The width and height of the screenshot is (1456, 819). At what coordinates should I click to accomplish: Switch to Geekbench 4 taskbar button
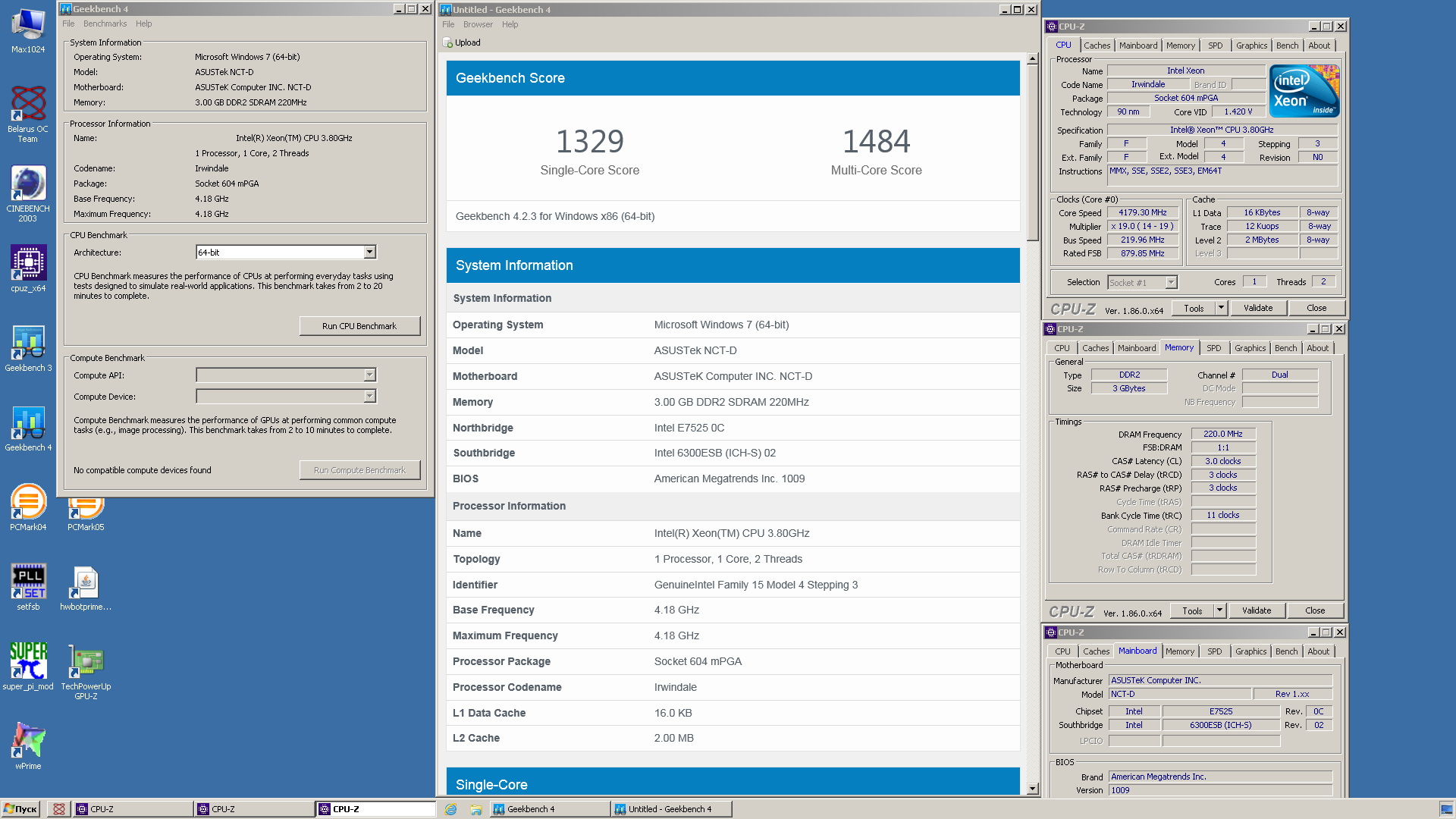click(x=549, y=809)
